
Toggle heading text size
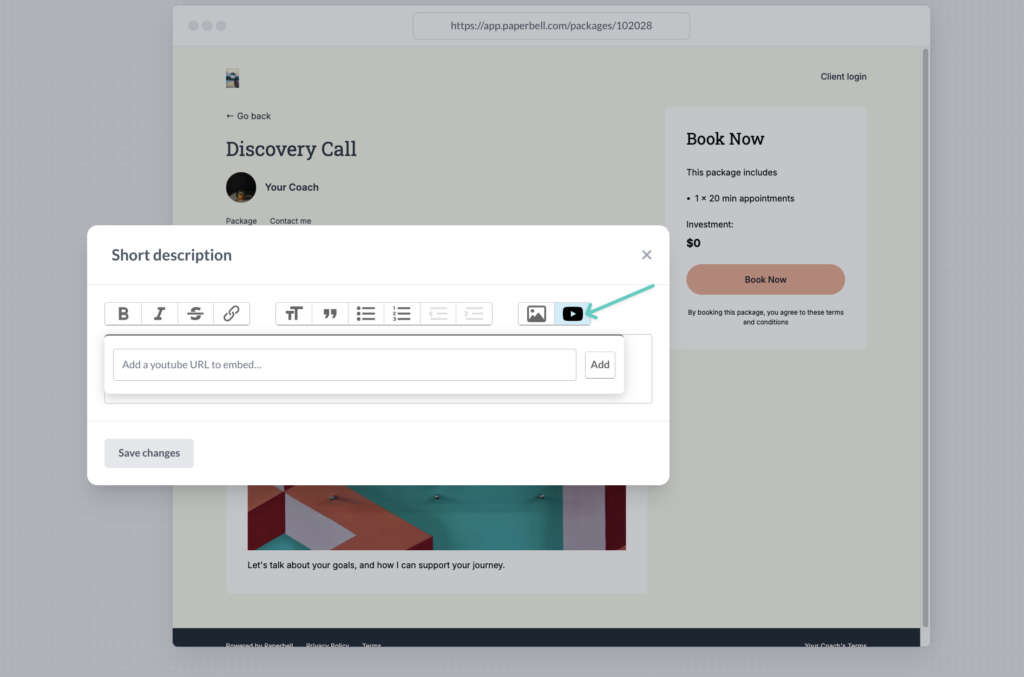click(294, 314)
